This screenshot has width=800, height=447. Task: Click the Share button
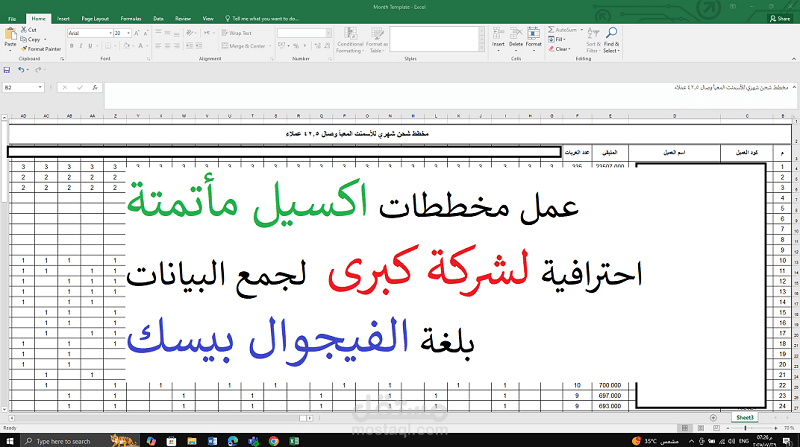tap(780, 18)
